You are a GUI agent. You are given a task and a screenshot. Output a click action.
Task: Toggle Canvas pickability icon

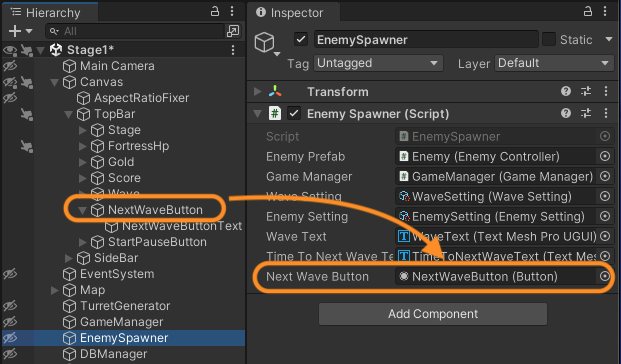tap(27, 82)
